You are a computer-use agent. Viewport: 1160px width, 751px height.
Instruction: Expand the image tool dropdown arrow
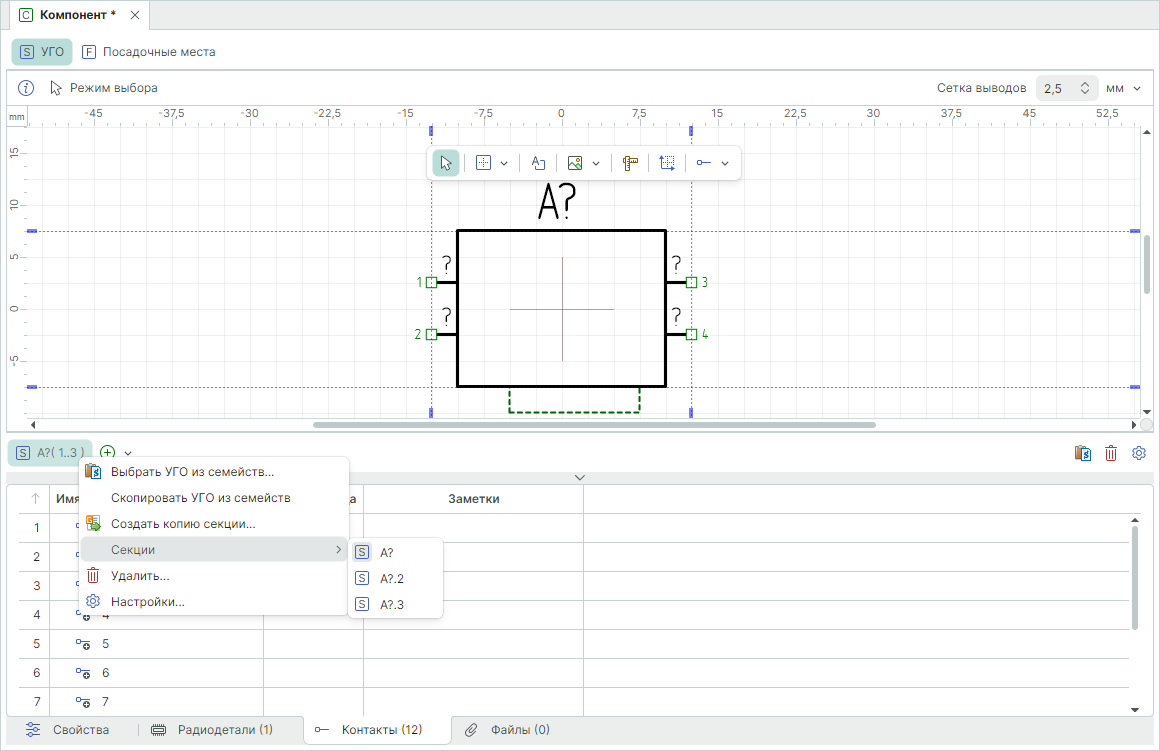tap(597, 163)
